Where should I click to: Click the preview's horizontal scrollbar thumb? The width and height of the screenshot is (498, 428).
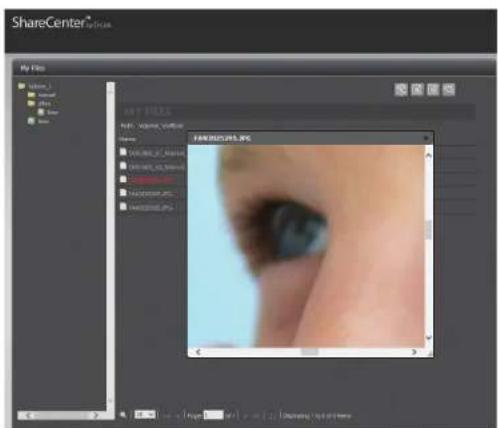coord(310,352)
